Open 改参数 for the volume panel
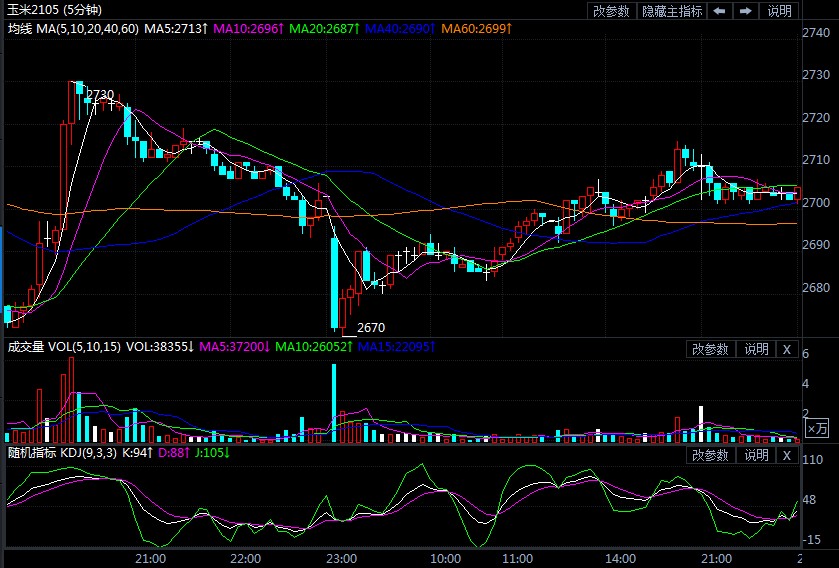839x568 pixels. (x=711, y=349)
